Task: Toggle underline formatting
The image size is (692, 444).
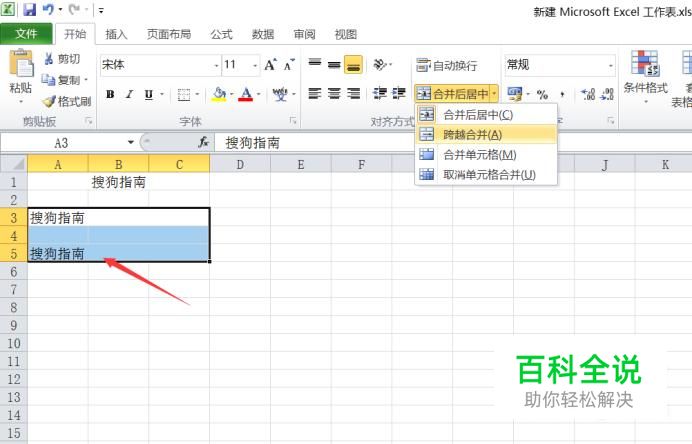Action: pyautogui.click(x=149, y=94)
